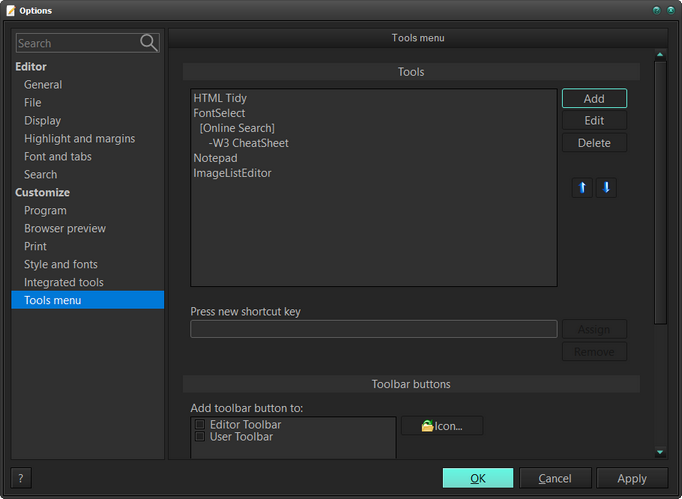Open the General editor settings
The height and width of the screenshot is (499, 682).
coord(43,85)
